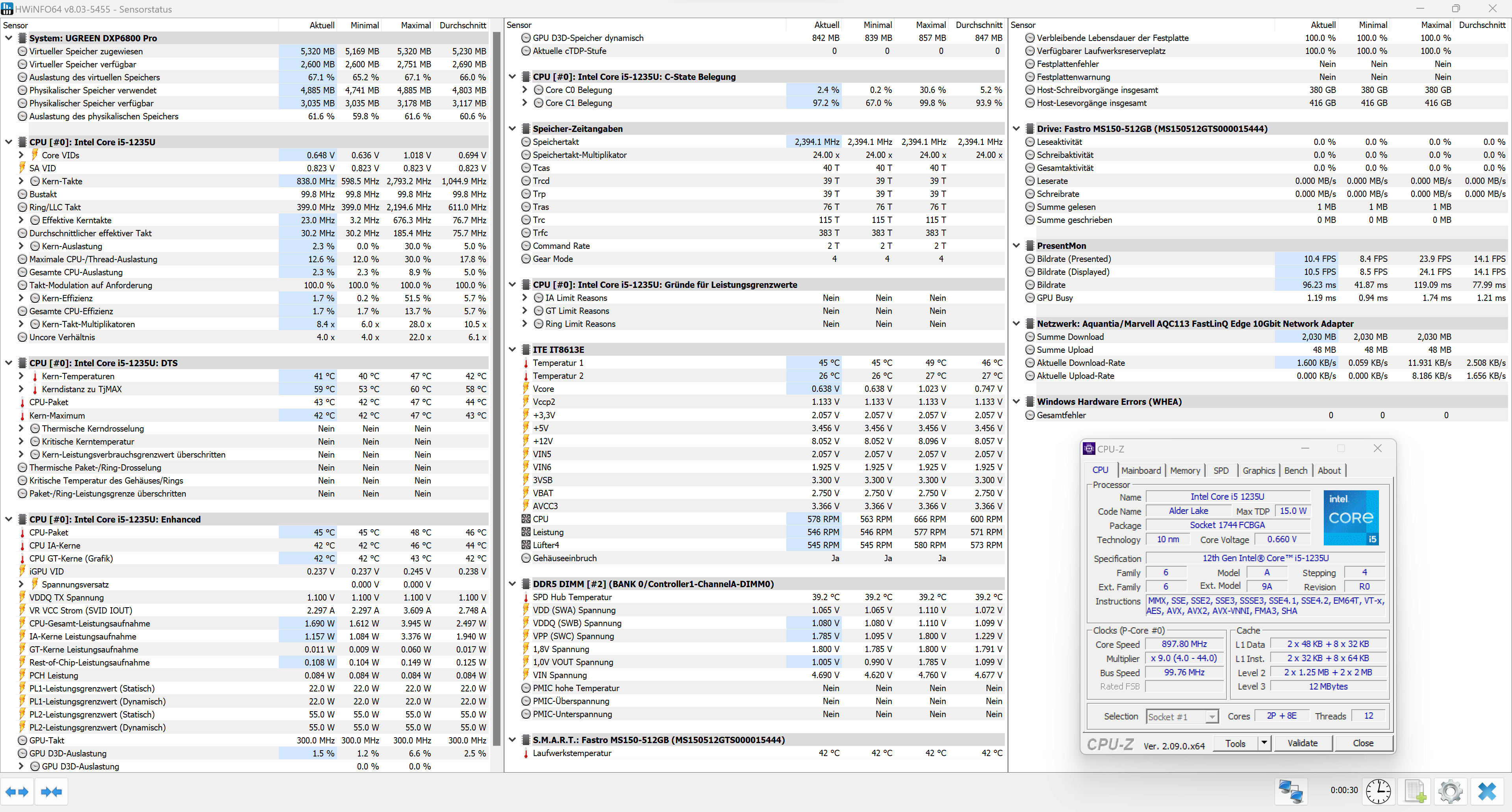The height and width of the screenshot is (812, 1512).
Task: Collapse the ITE IT8613E sensor group
Action: pyautogui.click(x=512, y=349)
